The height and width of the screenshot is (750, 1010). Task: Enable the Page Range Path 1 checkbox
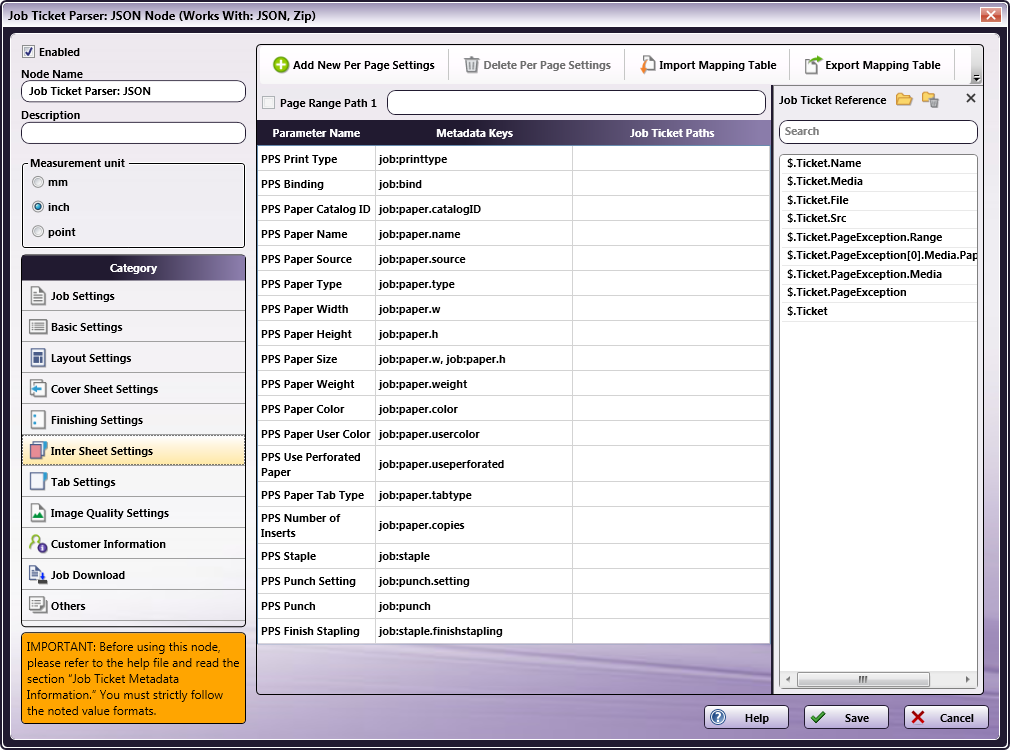pyautogui.click(x=269, y=102)
